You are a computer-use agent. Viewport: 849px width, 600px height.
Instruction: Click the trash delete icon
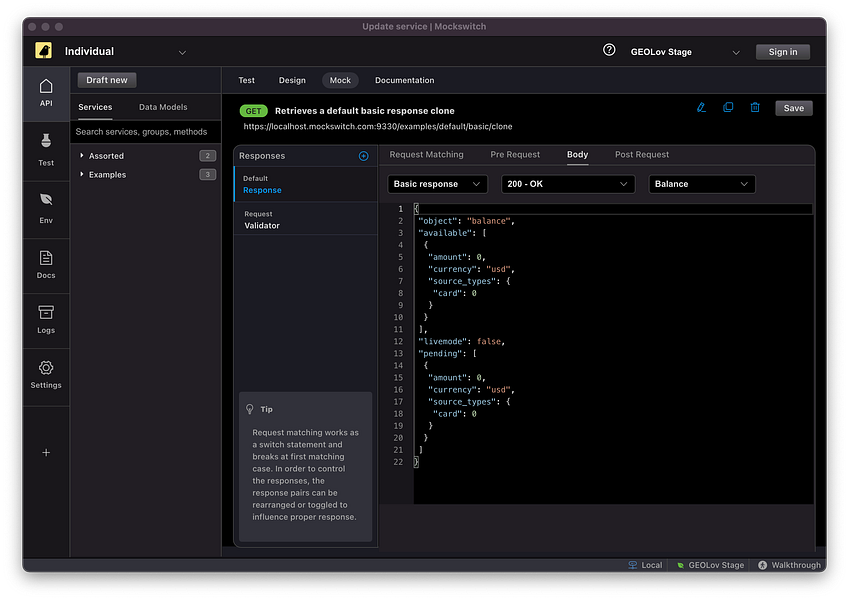(755, 107)
